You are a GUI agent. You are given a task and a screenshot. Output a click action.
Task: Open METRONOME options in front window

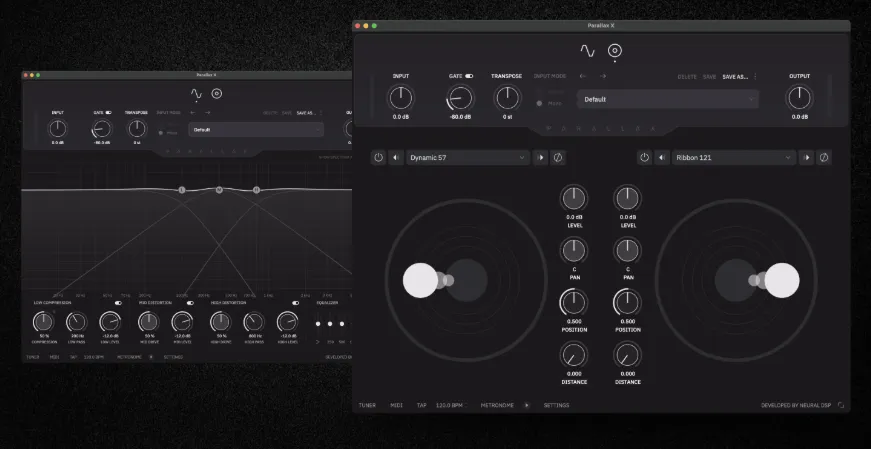pyautogui.click(x=497, y=406)
